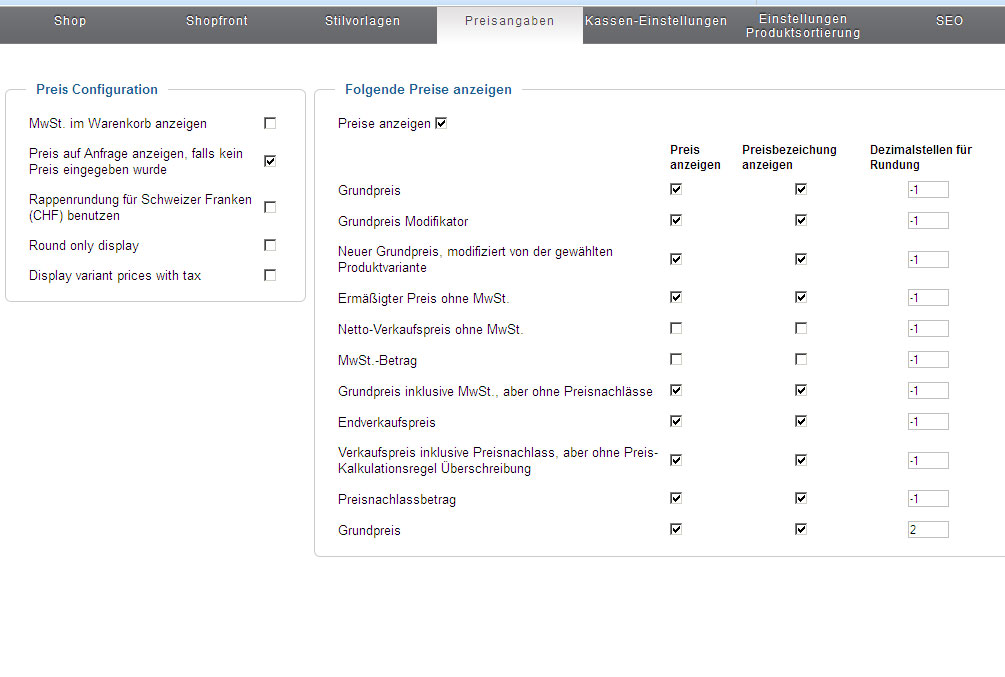Enable Display variant prices with tax
1005x677 pixels.
click(270, 275)
